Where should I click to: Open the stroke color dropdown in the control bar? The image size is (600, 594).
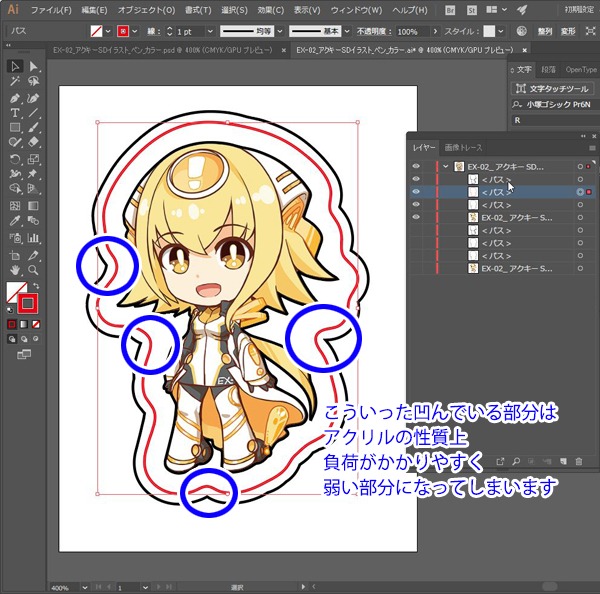(135, 31)
